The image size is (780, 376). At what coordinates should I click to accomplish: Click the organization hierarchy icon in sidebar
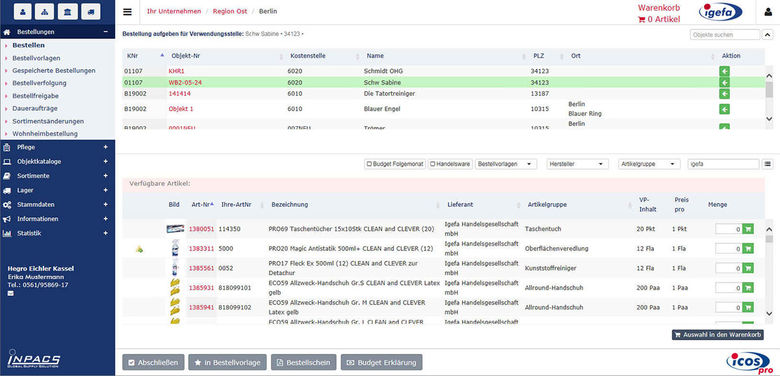45,11
